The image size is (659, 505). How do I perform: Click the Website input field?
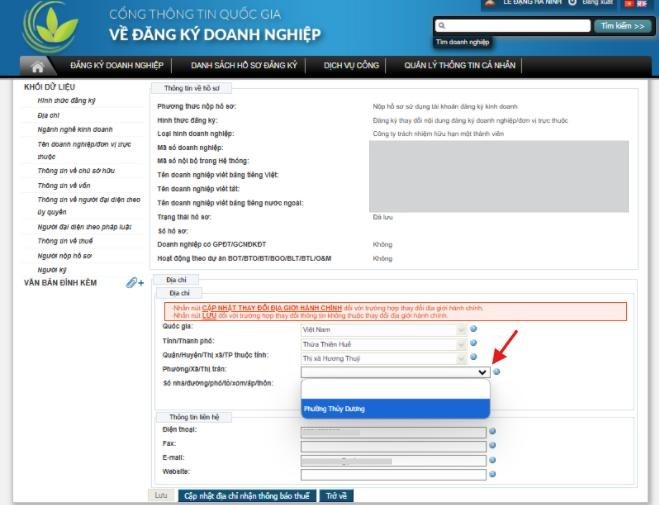[393, 473]
